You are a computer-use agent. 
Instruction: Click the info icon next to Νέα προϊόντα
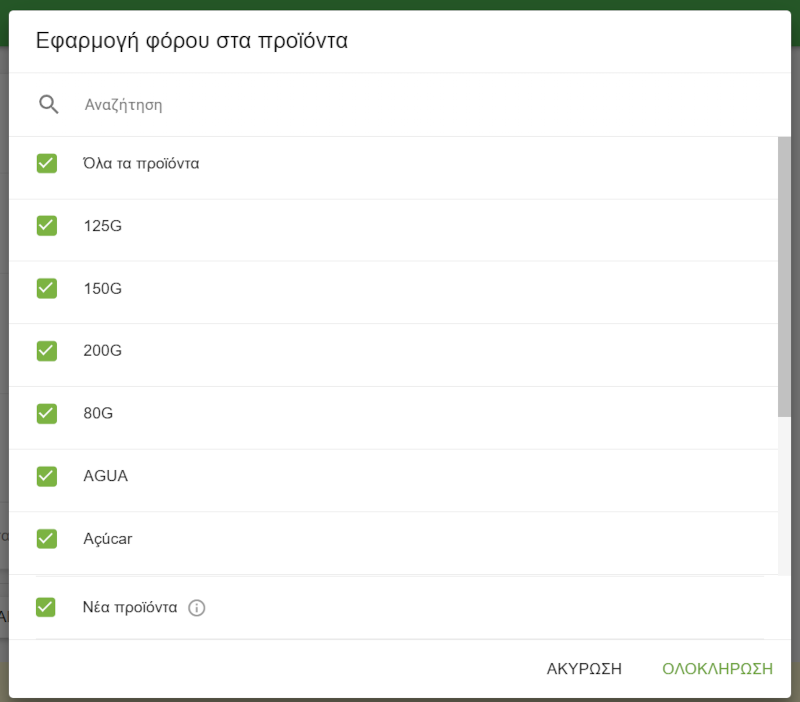point(197,607)
